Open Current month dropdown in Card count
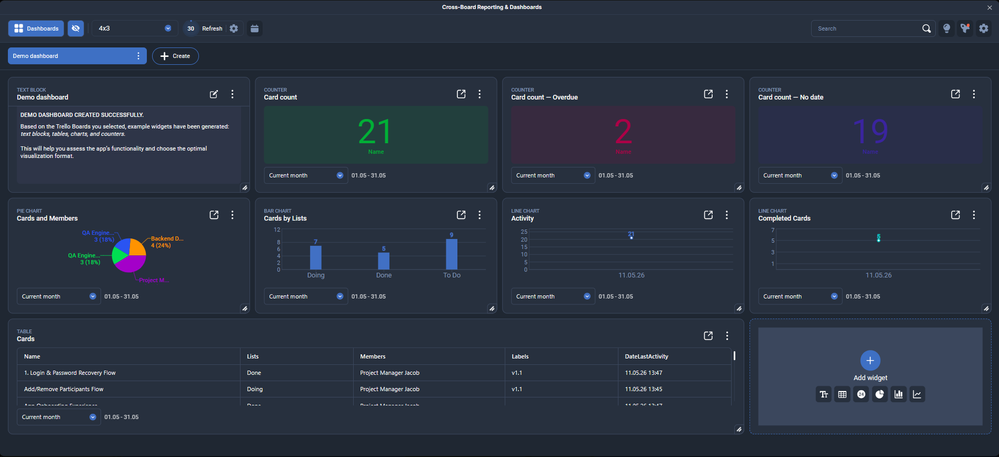Viewport: 999px width, 457px height. coord(306,175)
